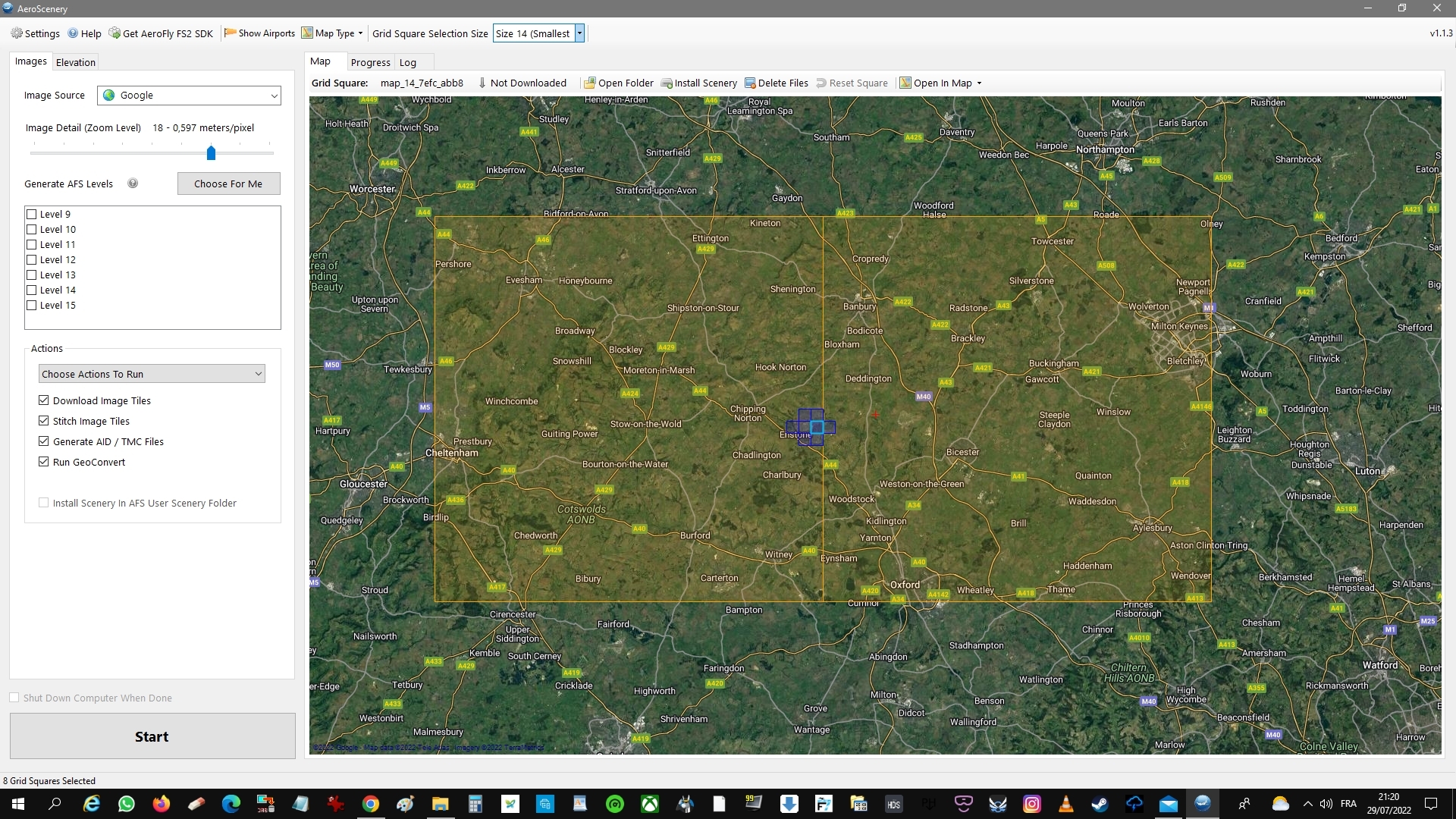Click the Install Scenery icon

click(x=667, y=83)
